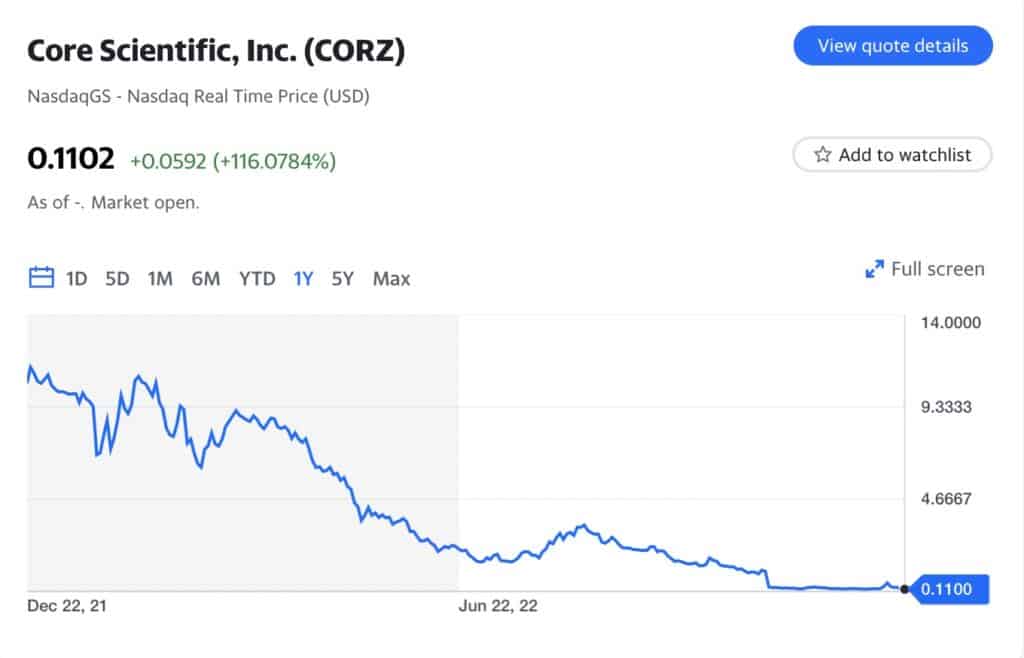
Task: Open Full screen chart view
Action: pos(936,269)
